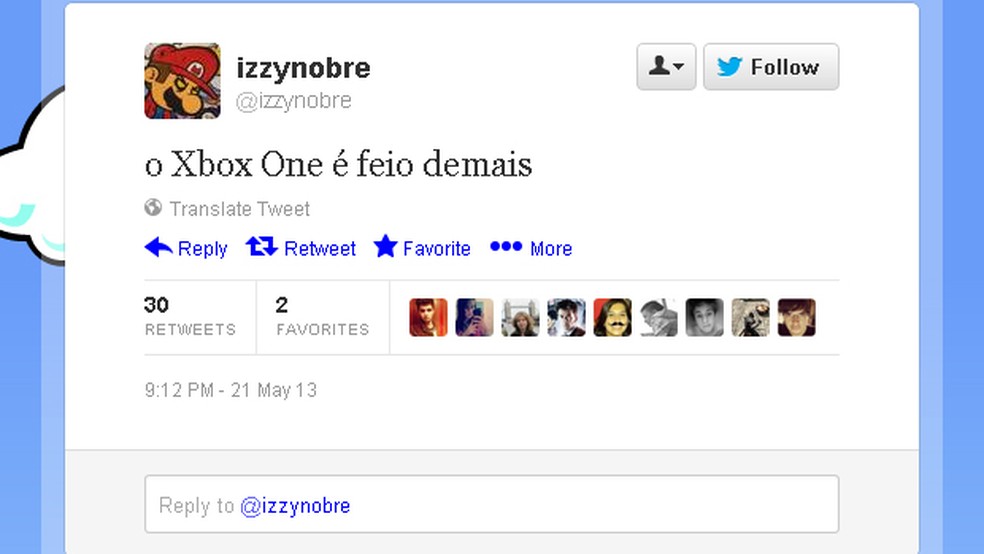Open the 9:12 PM - 21 May 13 timestamp
Viewport: 984px width, 554px height.
(x=231, y=390)
